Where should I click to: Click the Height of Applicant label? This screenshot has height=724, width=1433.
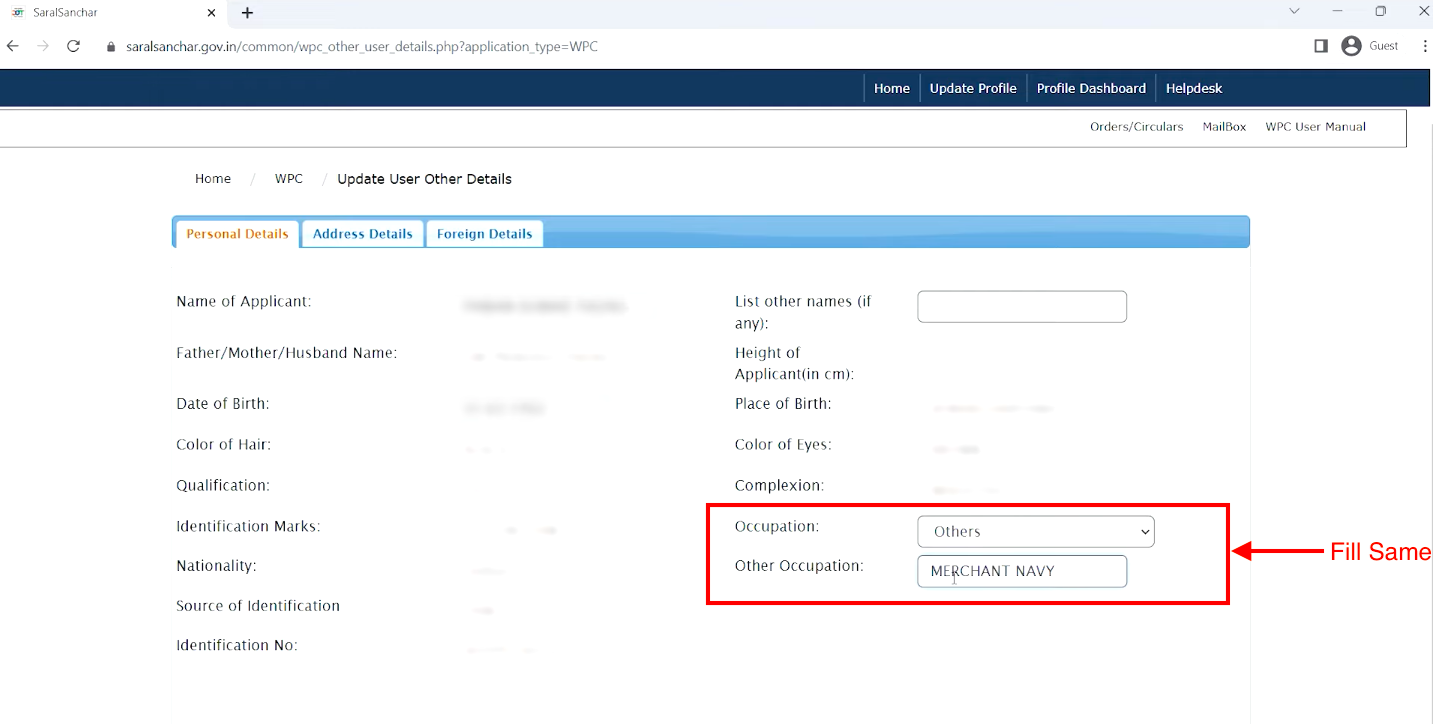tap(796, 363)
